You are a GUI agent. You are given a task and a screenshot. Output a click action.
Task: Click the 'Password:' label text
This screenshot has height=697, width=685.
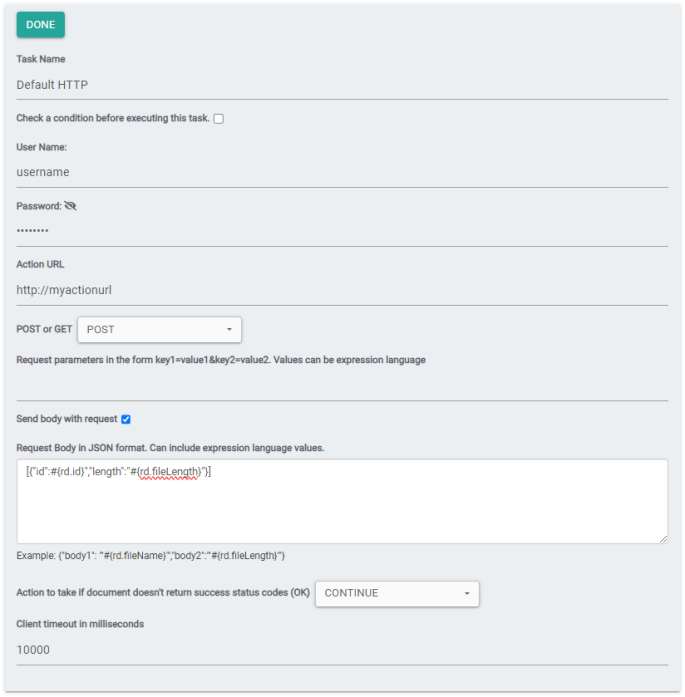(x=38, y=206)
